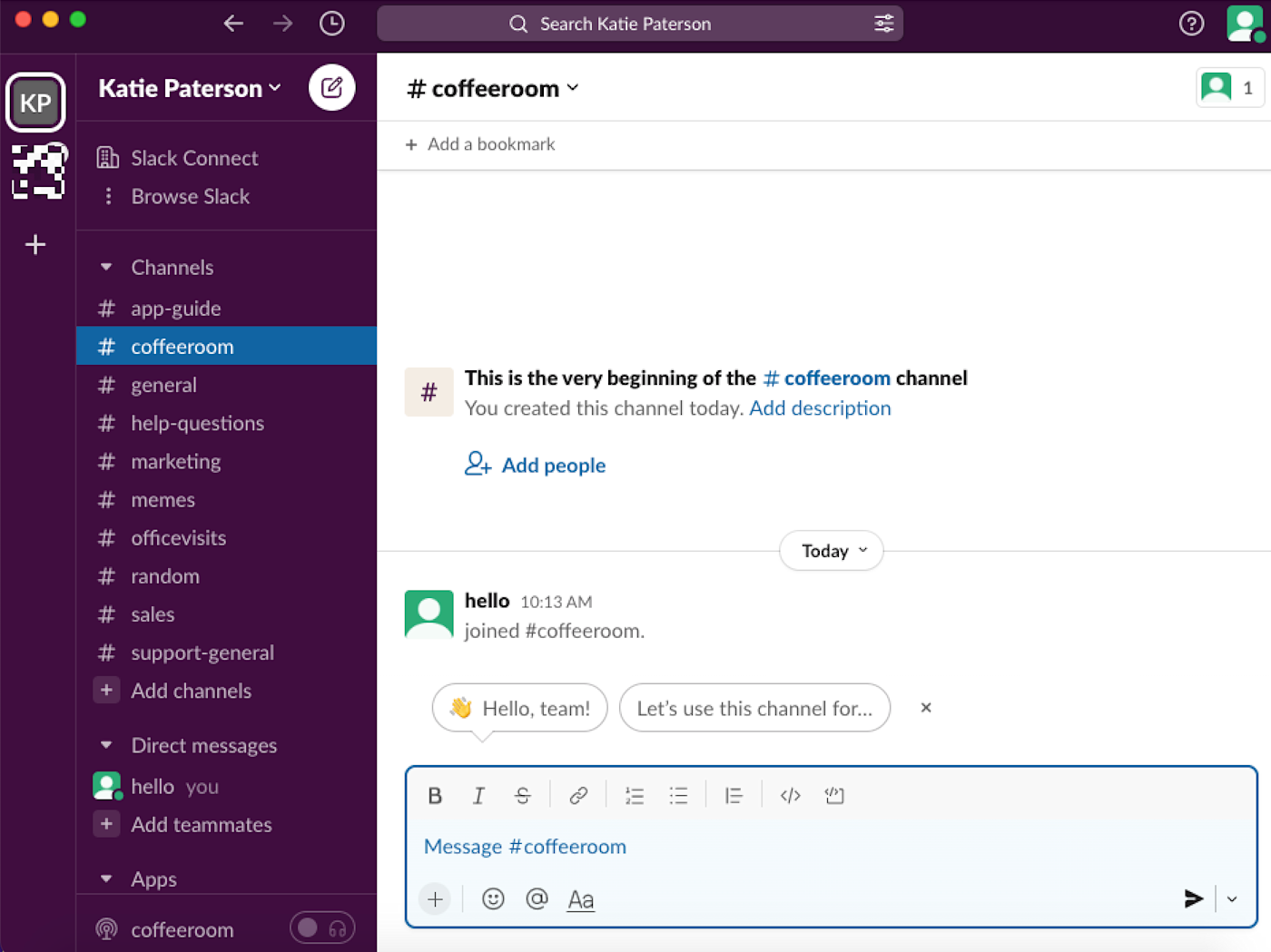
Task: Dismiss the suggested messages
Action: click(926, 708)
